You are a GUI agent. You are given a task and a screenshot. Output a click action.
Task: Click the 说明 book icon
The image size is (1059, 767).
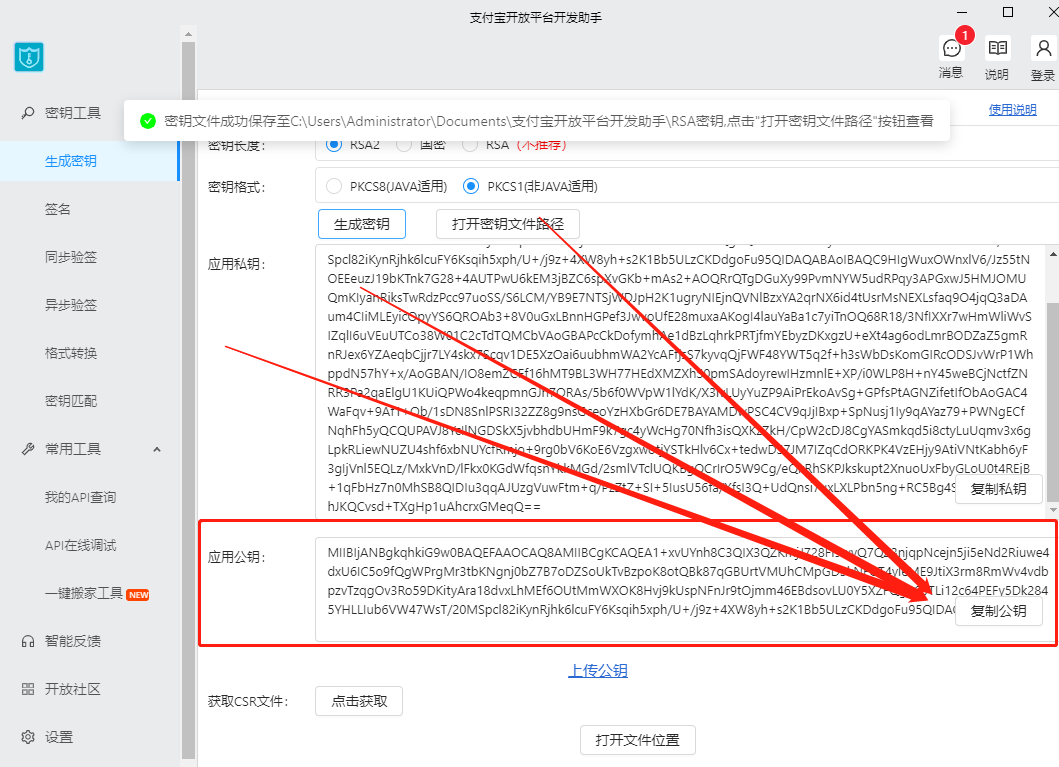(997, 49)
